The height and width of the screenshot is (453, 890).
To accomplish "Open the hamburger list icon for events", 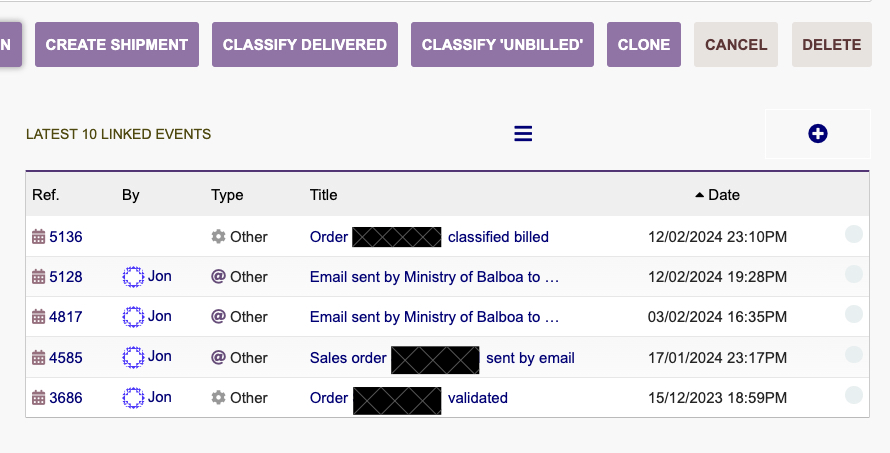I will click(523, 134).
